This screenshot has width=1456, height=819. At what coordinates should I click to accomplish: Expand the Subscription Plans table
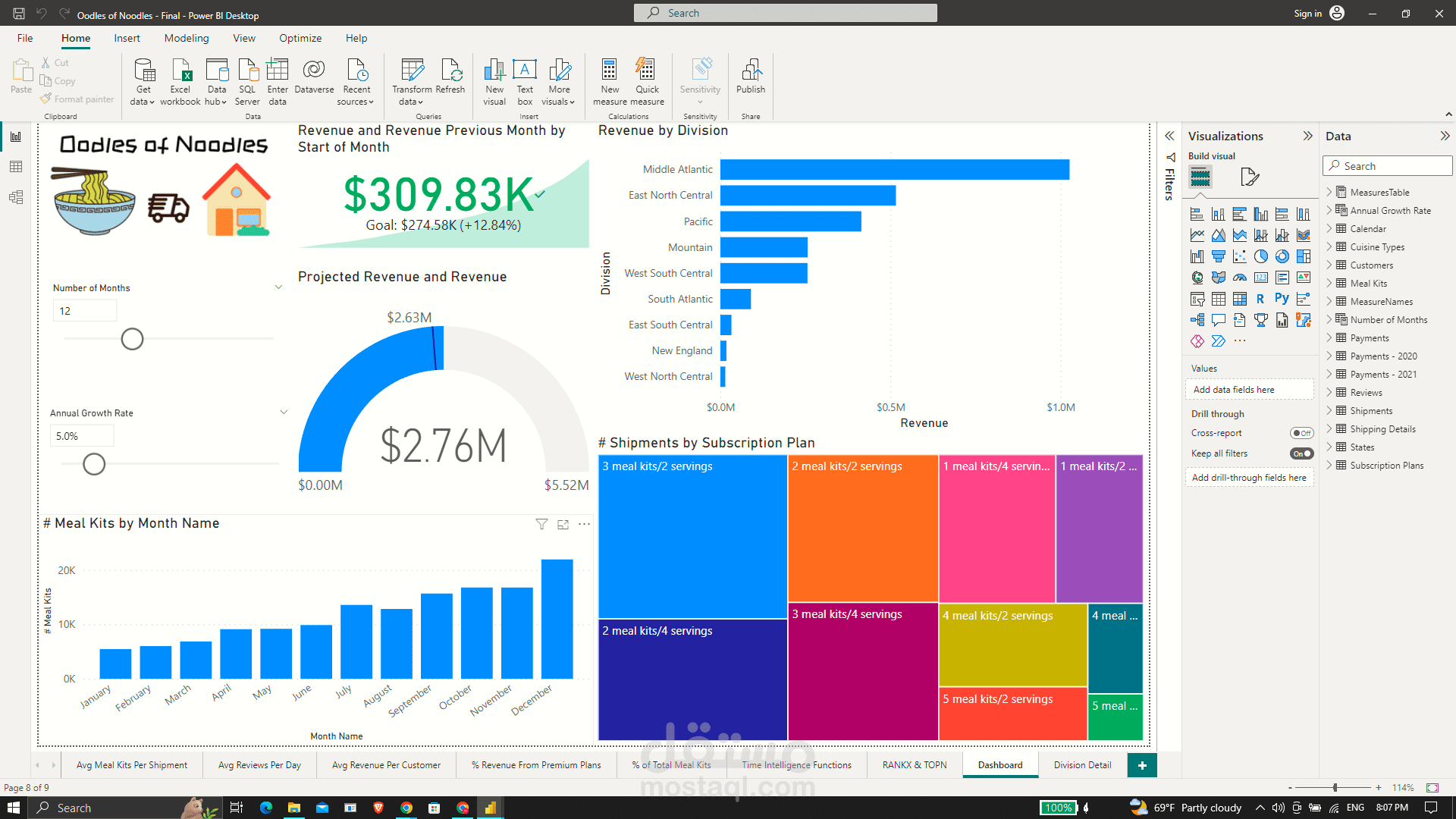pyautogui.click(x=1329, y=465)
